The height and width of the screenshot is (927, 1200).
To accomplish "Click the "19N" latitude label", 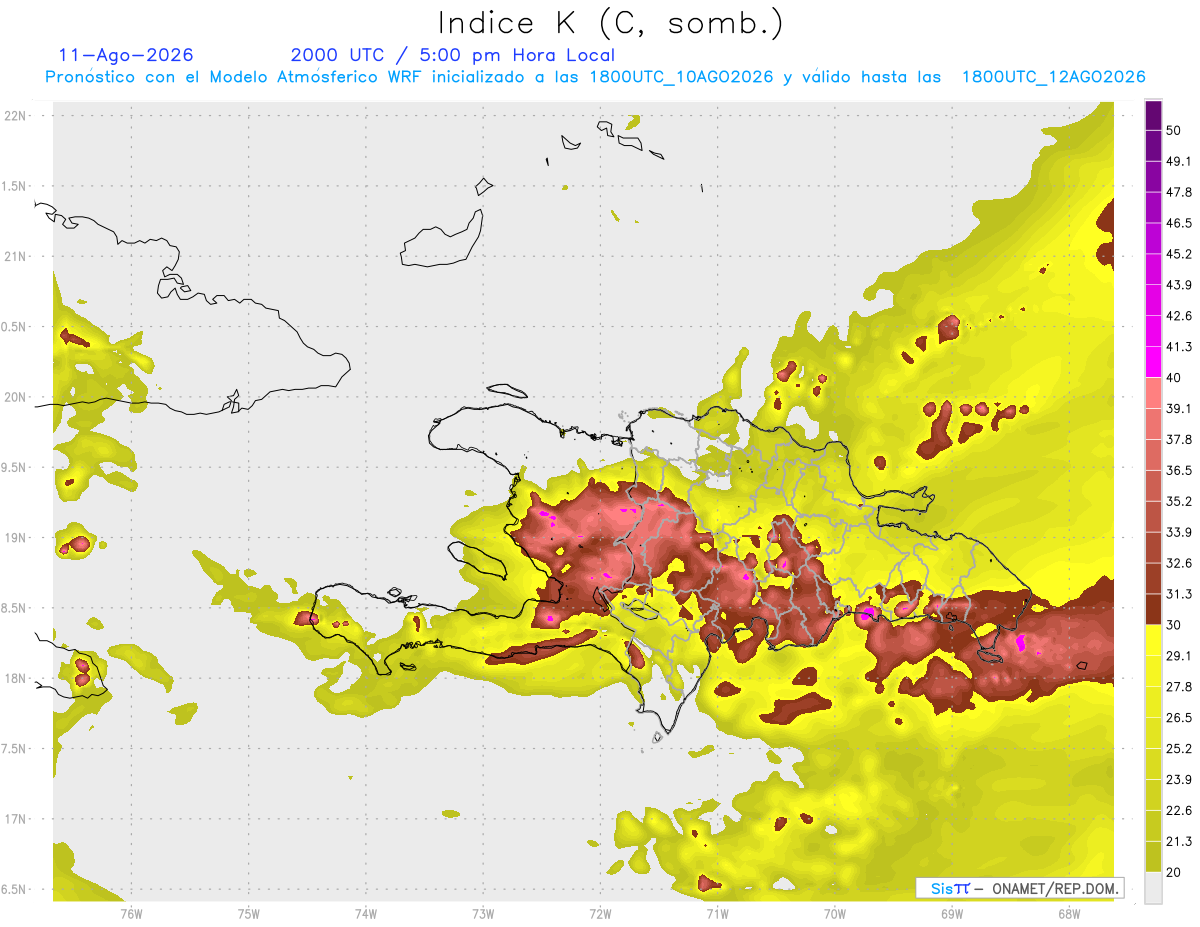I will click(16, 538).
